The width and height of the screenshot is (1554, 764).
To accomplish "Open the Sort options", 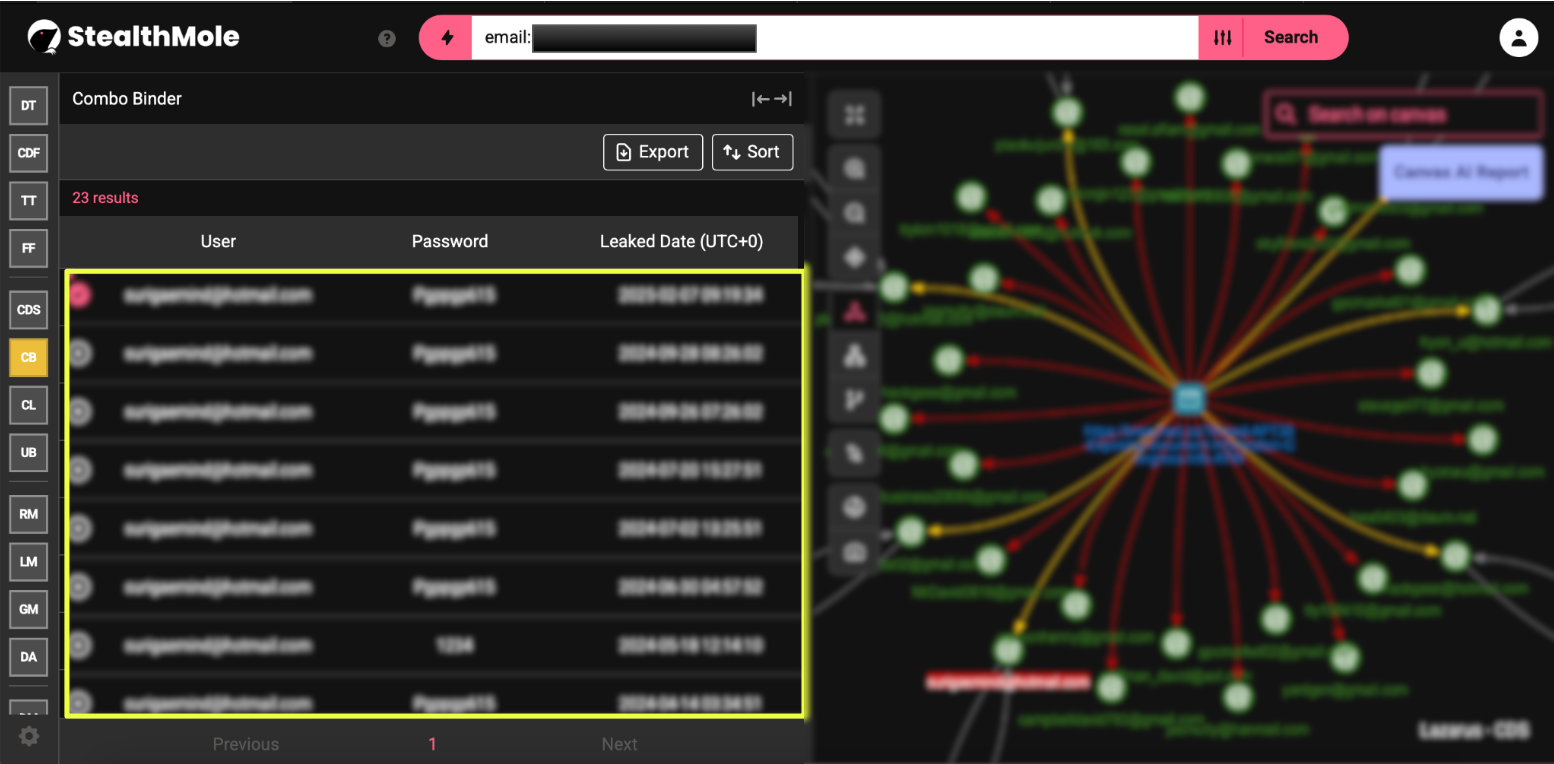I will (x=752, y=152).
